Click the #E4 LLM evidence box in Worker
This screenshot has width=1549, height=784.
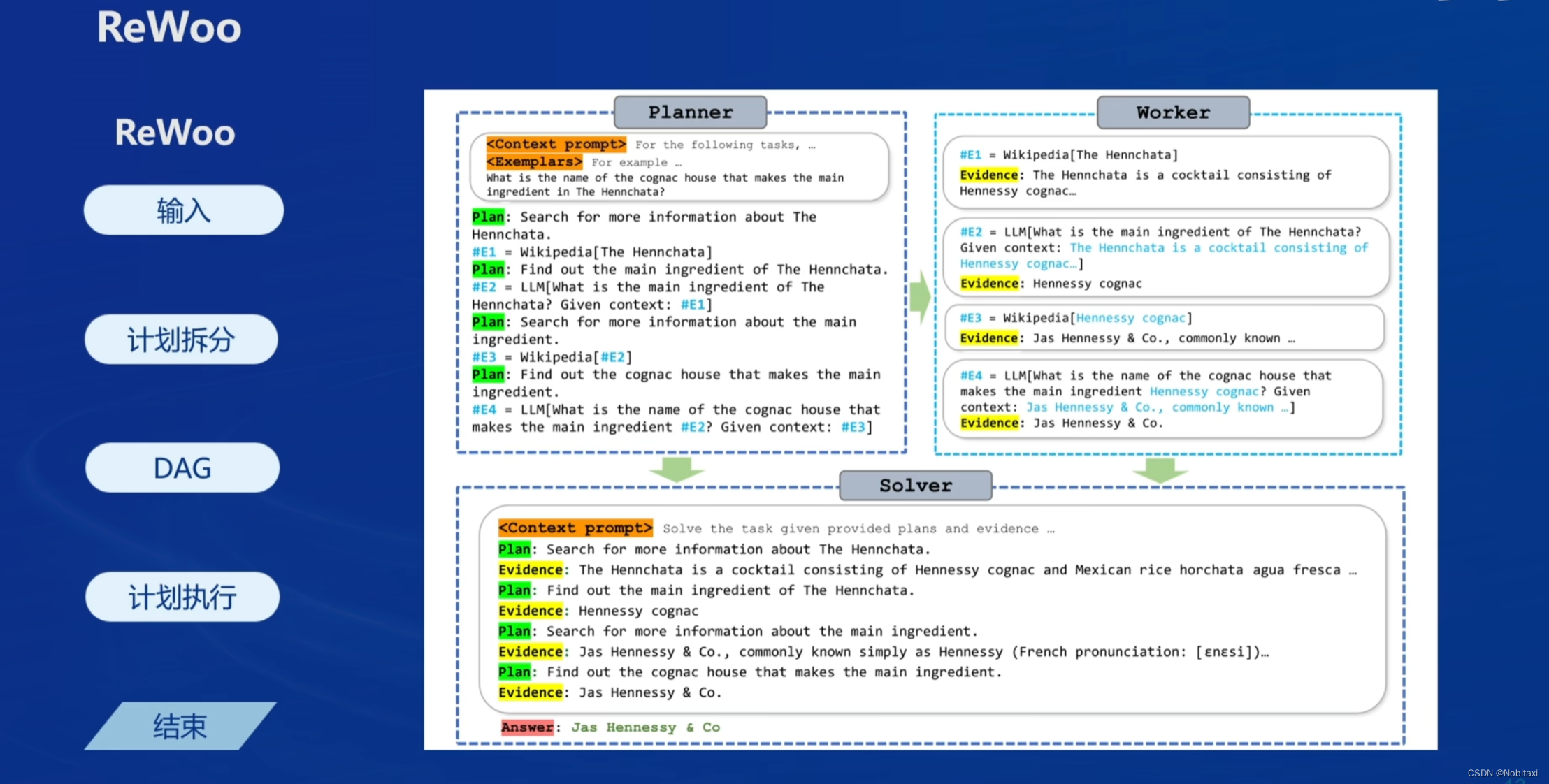1162,399
